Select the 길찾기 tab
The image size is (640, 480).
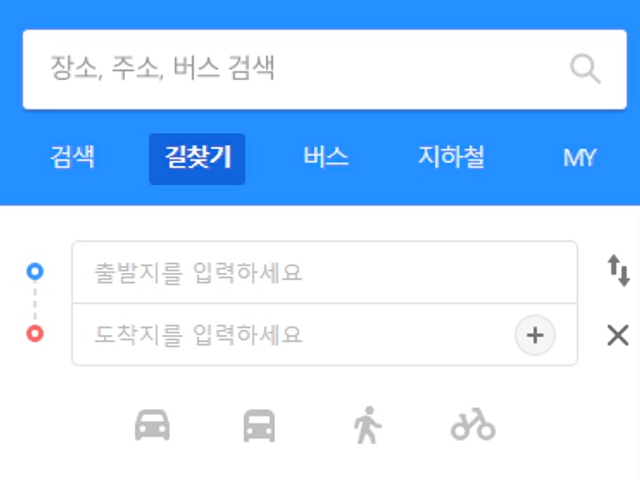click(x=197, y=159)
